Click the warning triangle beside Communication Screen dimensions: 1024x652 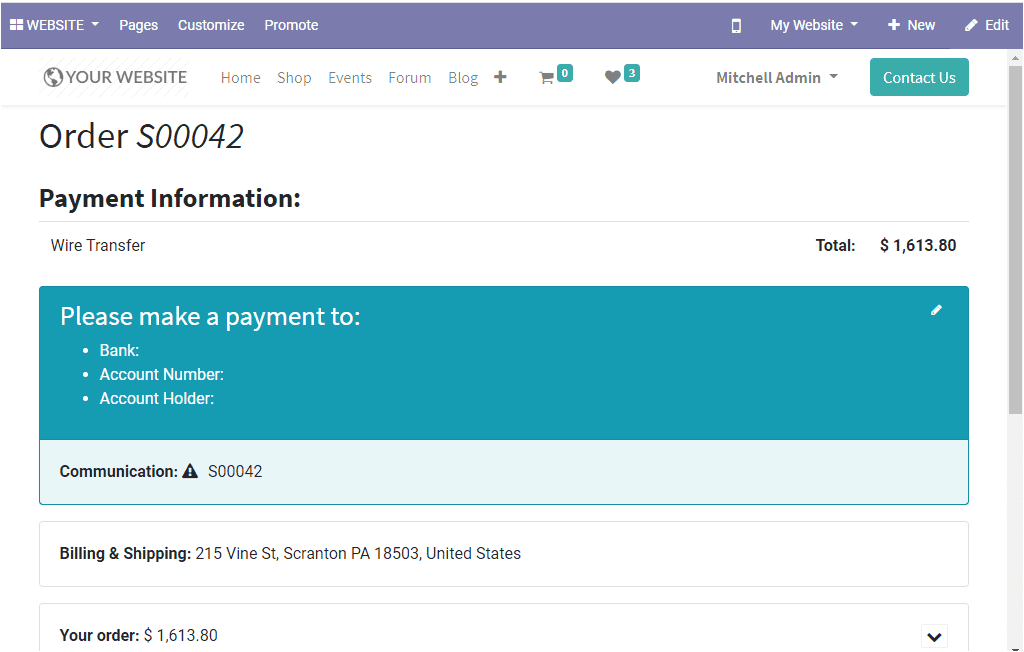[190, 472]
